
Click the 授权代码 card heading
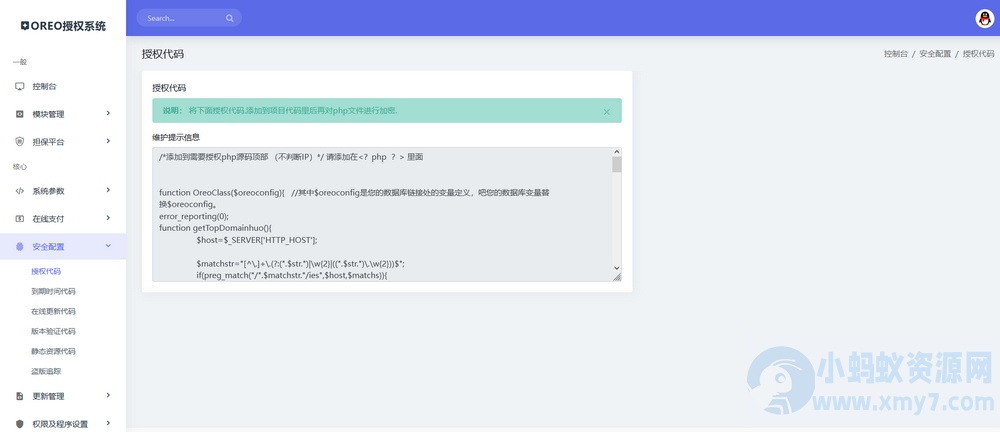168,87
